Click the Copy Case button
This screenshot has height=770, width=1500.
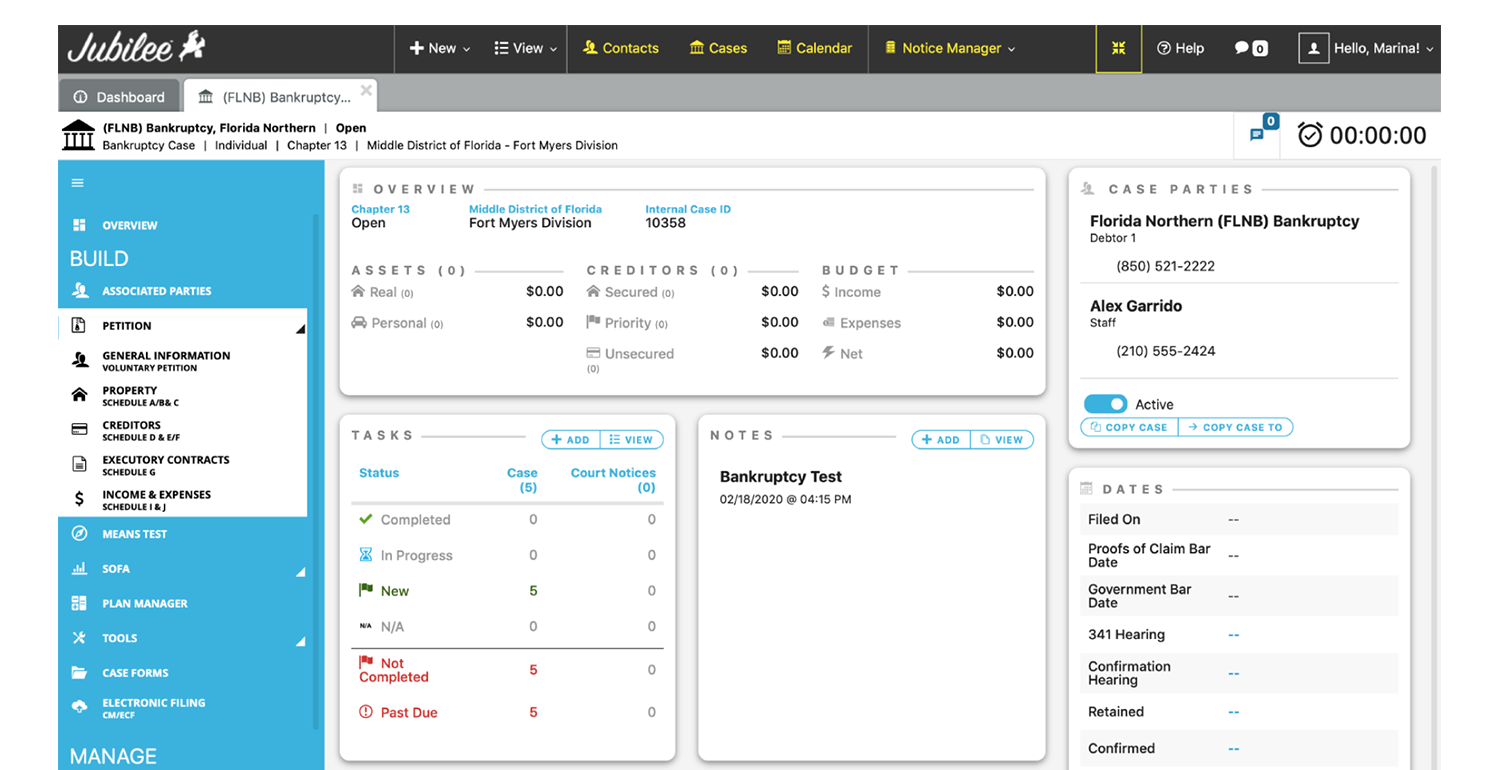click(1130, 427)
